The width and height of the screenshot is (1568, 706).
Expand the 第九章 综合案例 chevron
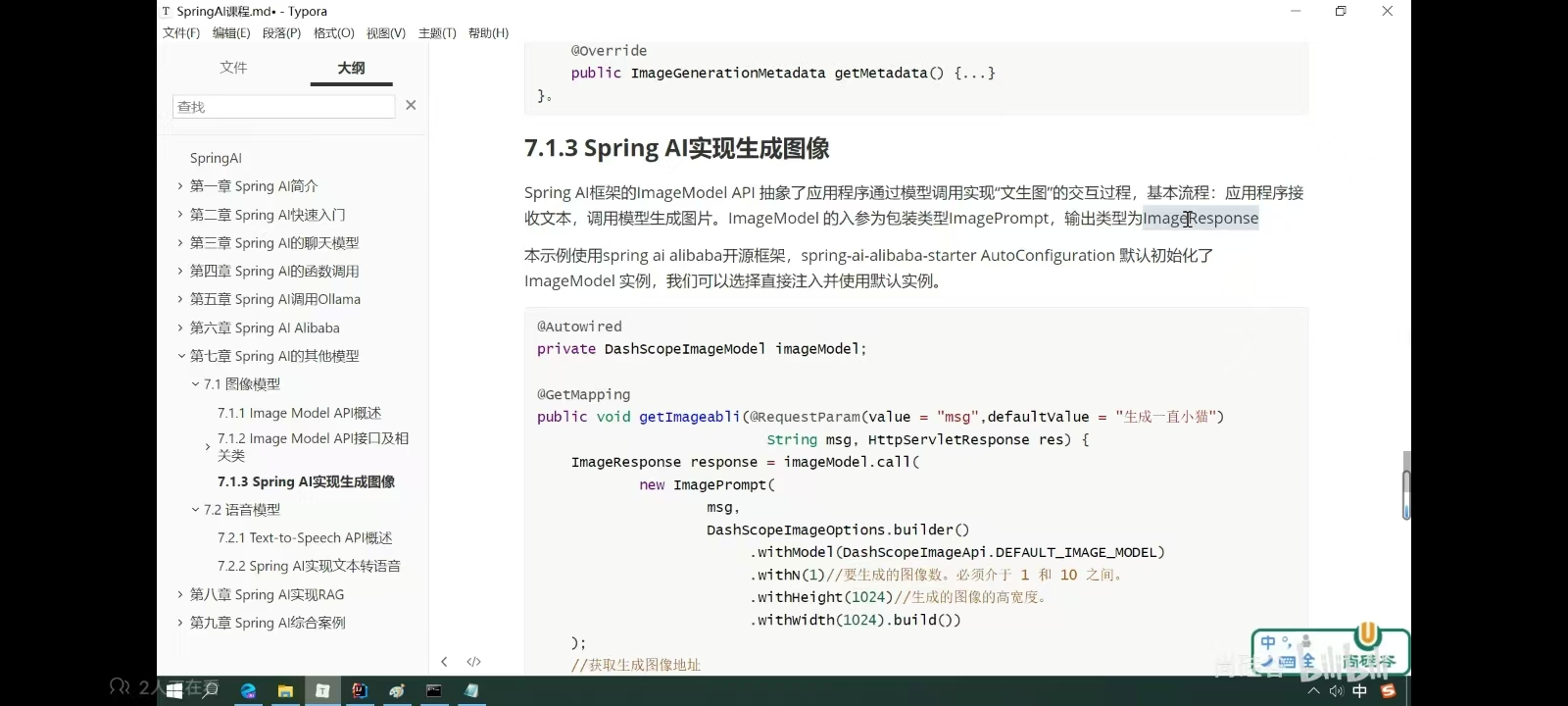pos(180,623)
